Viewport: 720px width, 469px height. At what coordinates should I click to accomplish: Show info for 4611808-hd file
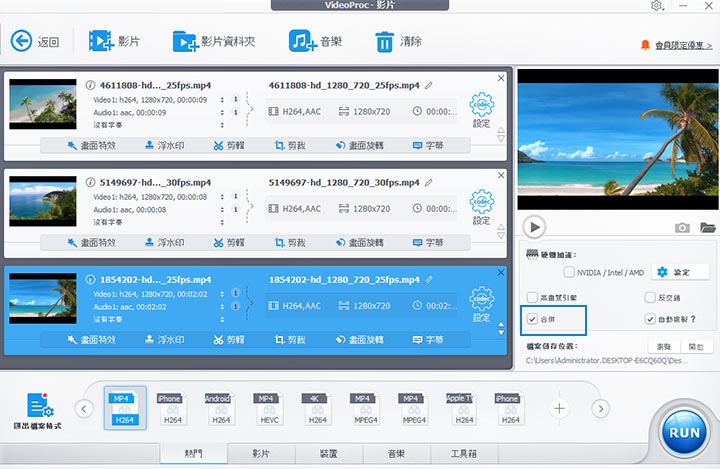point(90,85)
